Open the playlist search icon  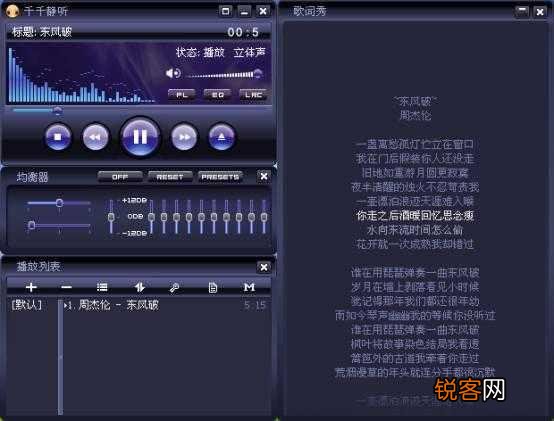[x=174, y=288]
